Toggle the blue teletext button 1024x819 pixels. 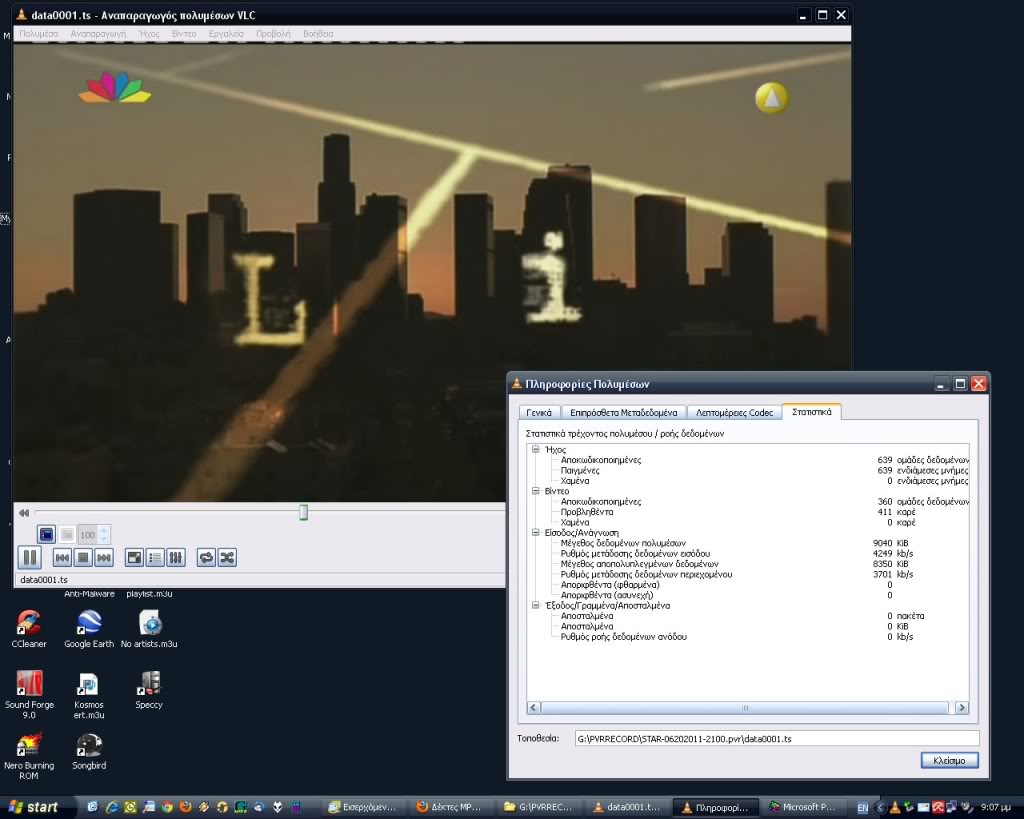click(46, 534)
